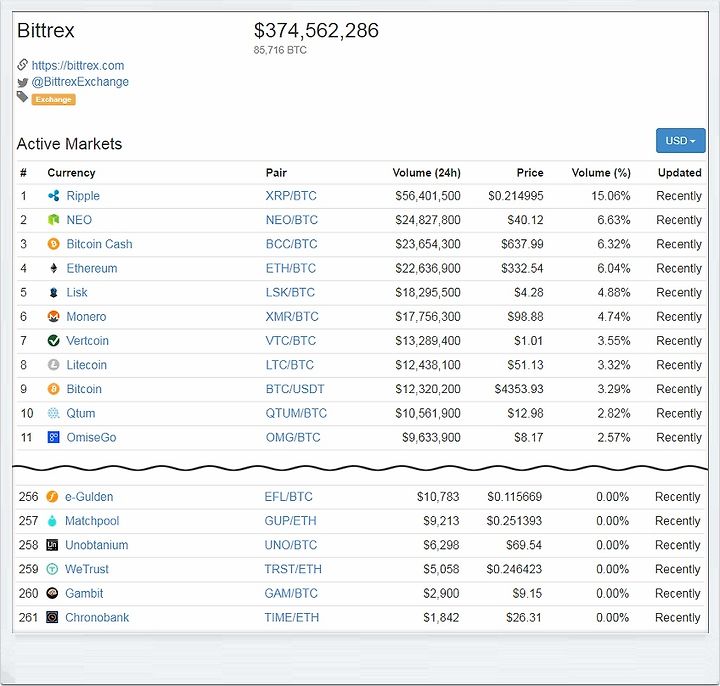The image size is (720, 686).
Task: Open the Qtum currency link
Action: coord(81,413)
